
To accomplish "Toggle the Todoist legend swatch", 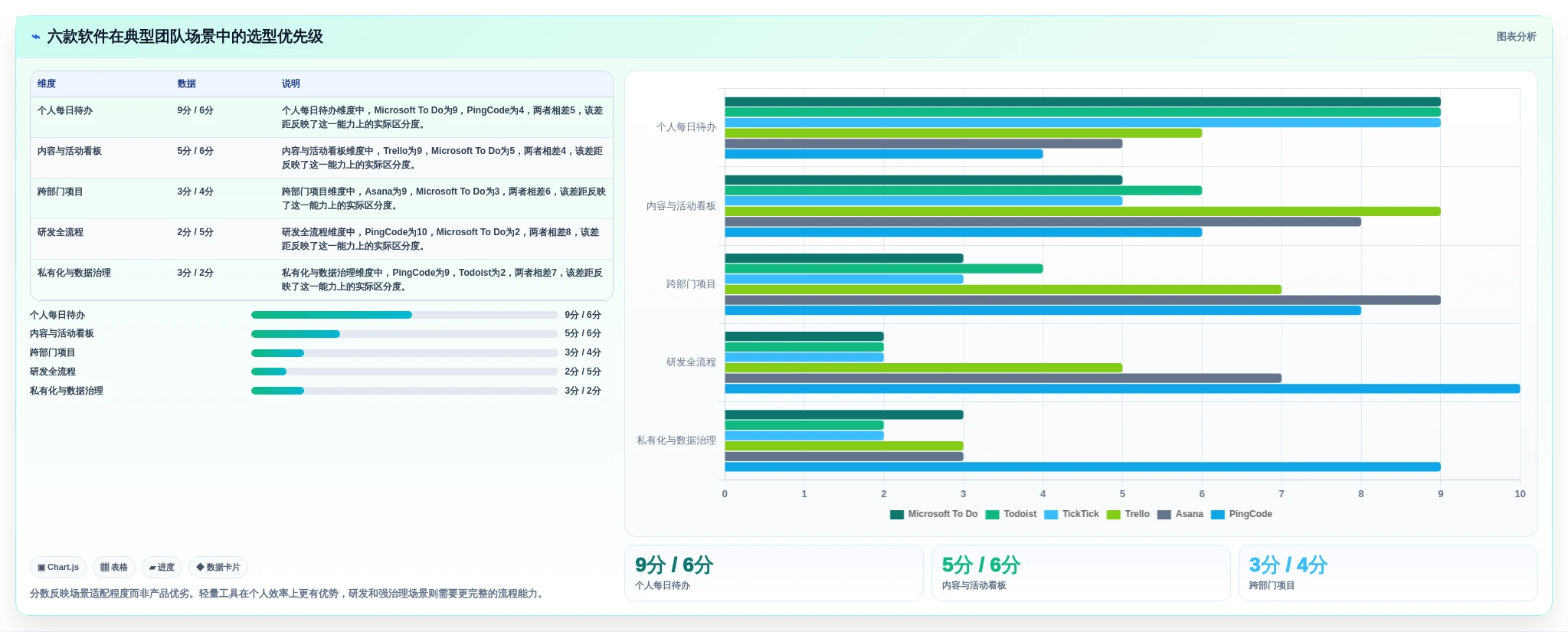I will (992, 515).
